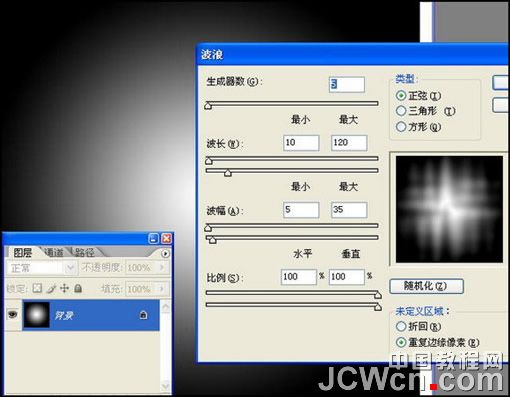Screen dimensions: 510x397
Task: Click 波长 minimum wavelength slider handle
Action: 209,161
